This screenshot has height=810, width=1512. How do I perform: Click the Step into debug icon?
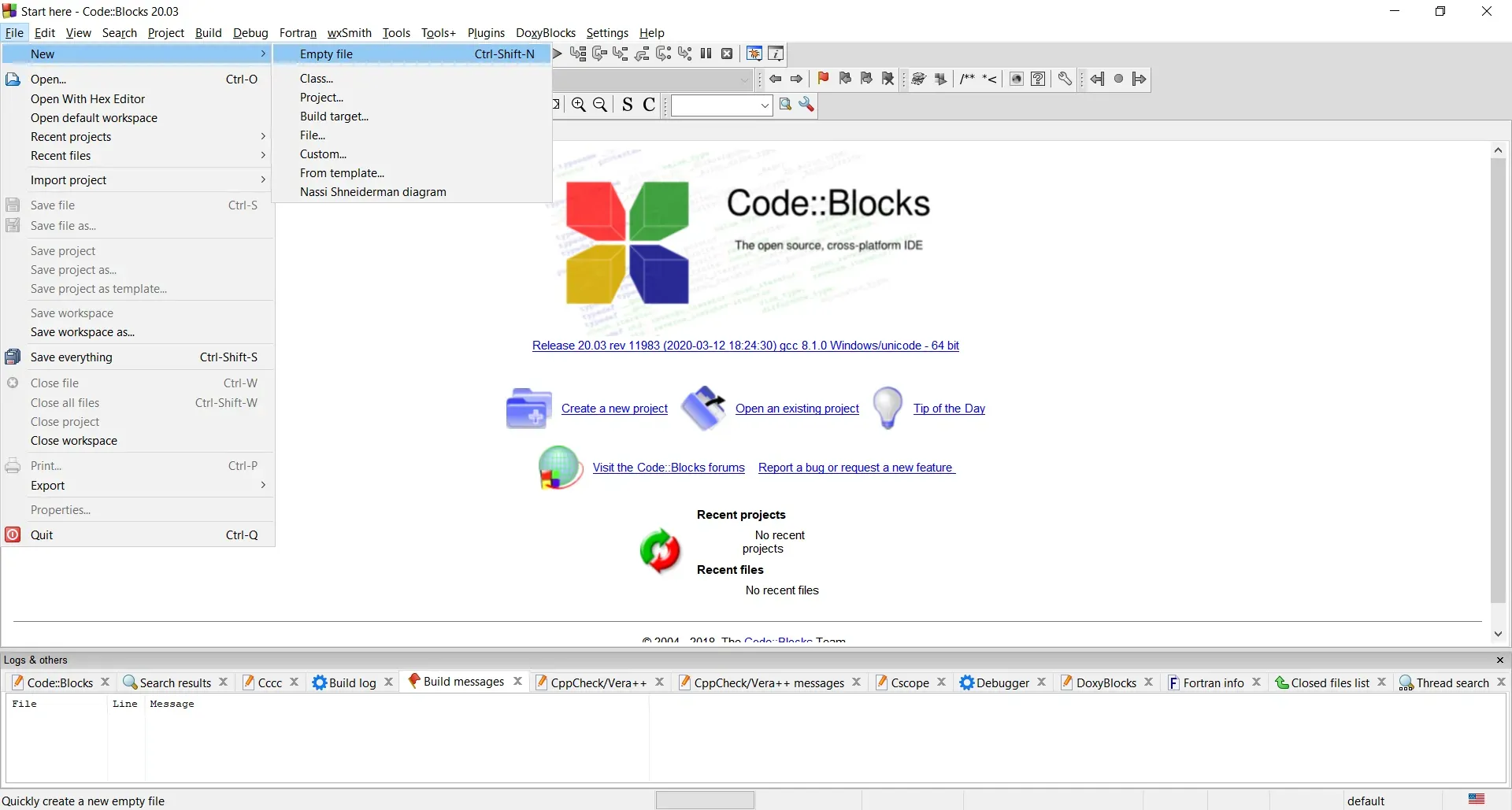[x=621, y=54]
